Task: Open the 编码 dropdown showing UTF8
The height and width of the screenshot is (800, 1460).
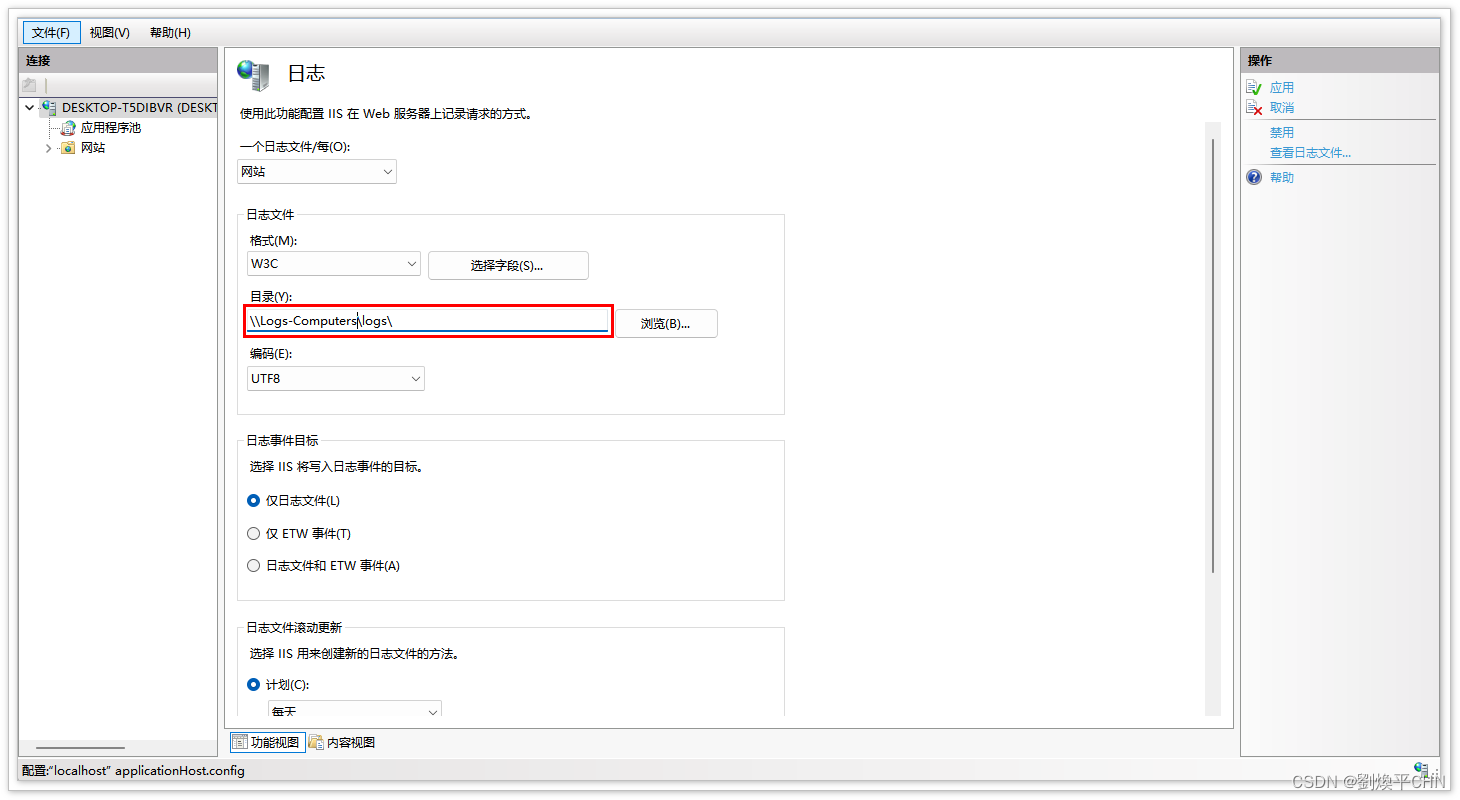Action: 336,379
